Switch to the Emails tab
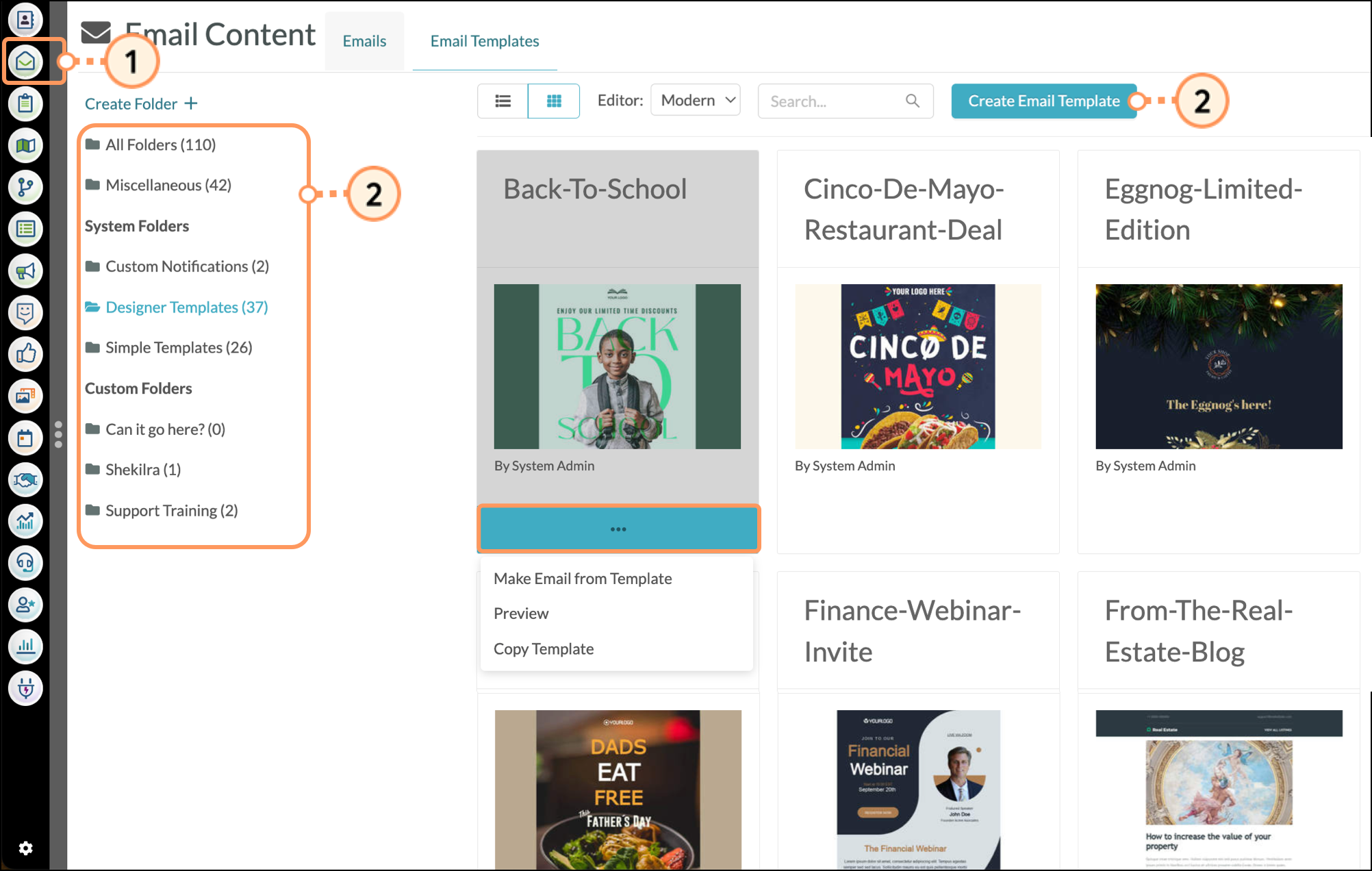The image size is (1372, 871). pyautogui.click(x=364, y=41)
